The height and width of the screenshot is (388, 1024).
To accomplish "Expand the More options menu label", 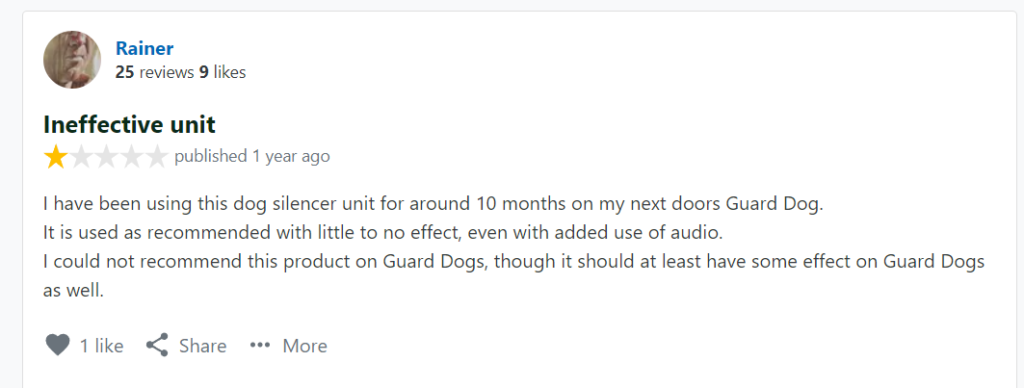I will (304, 346).
